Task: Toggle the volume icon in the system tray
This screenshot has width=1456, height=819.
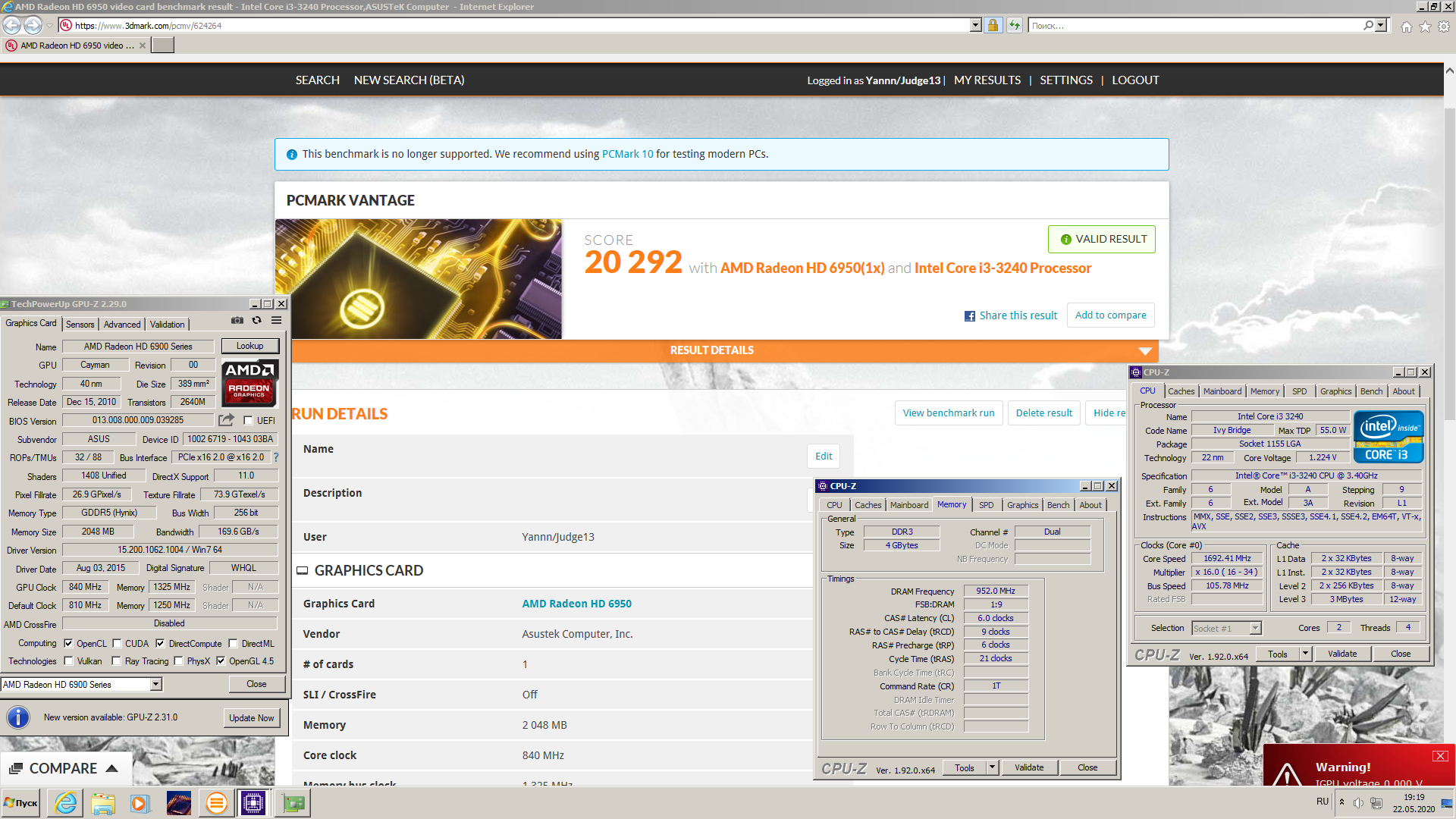Action: click(1358, 803)
